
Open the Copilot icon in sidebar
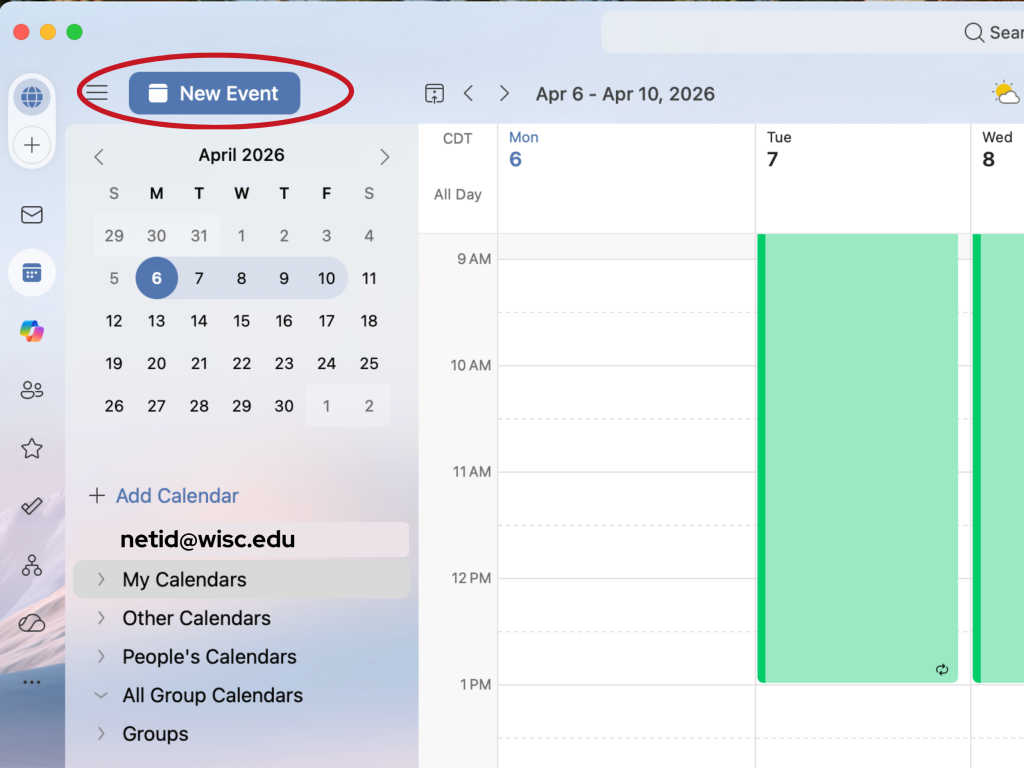[32, 332]
